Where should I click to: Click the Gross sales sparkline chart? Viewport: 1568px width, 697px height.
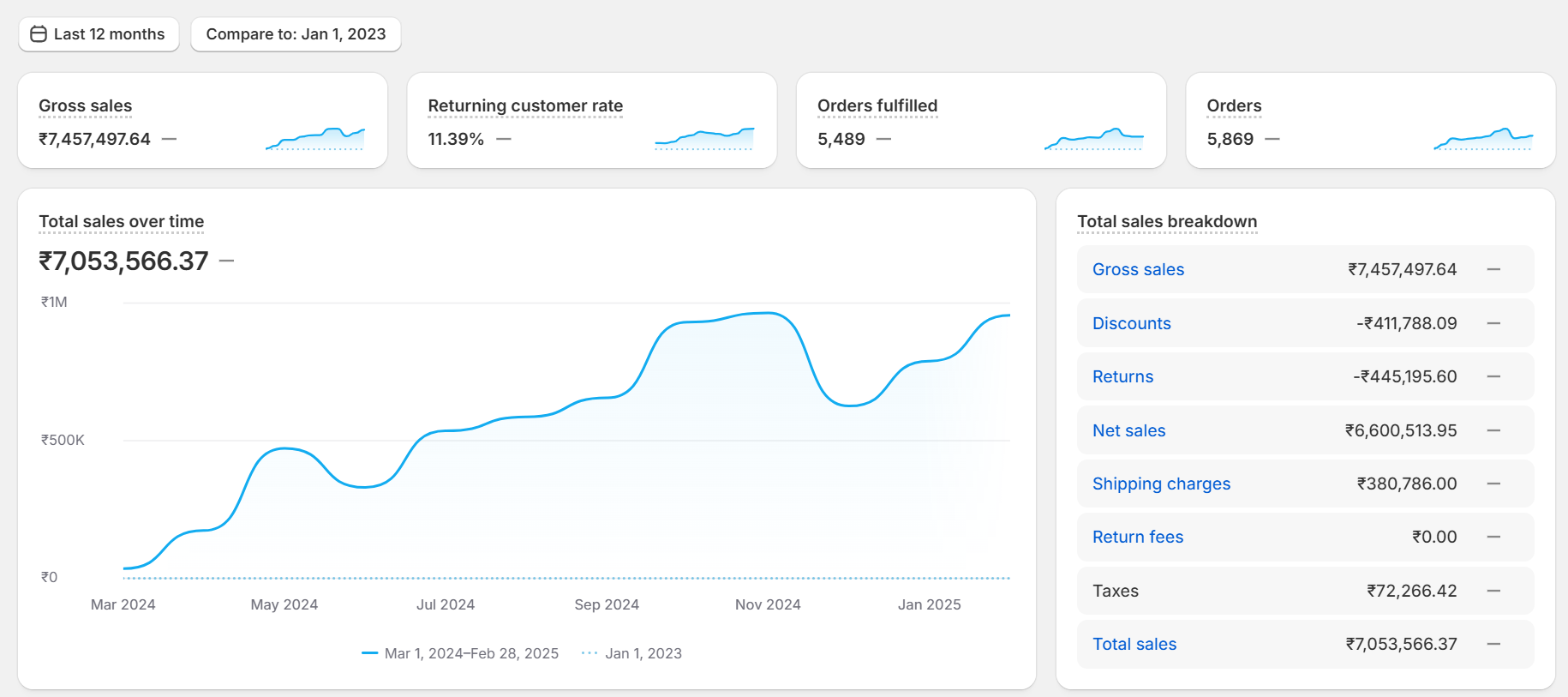pos(315,138)
